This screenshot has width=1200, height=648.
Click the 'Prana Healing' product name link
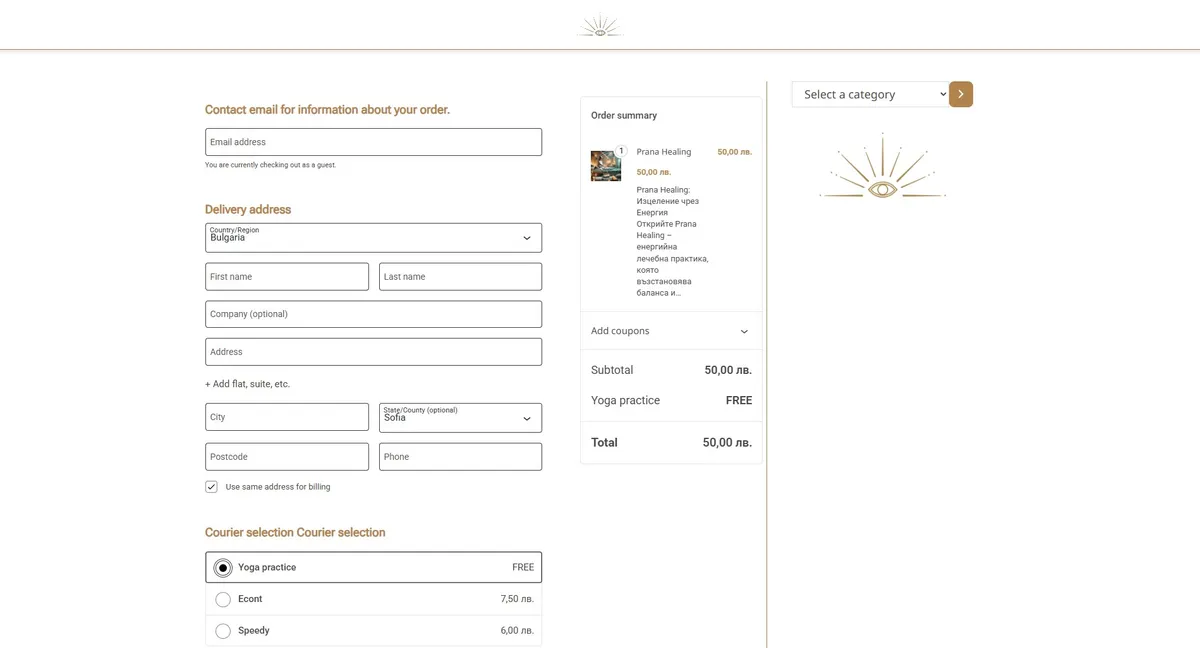tap(663, 151)
